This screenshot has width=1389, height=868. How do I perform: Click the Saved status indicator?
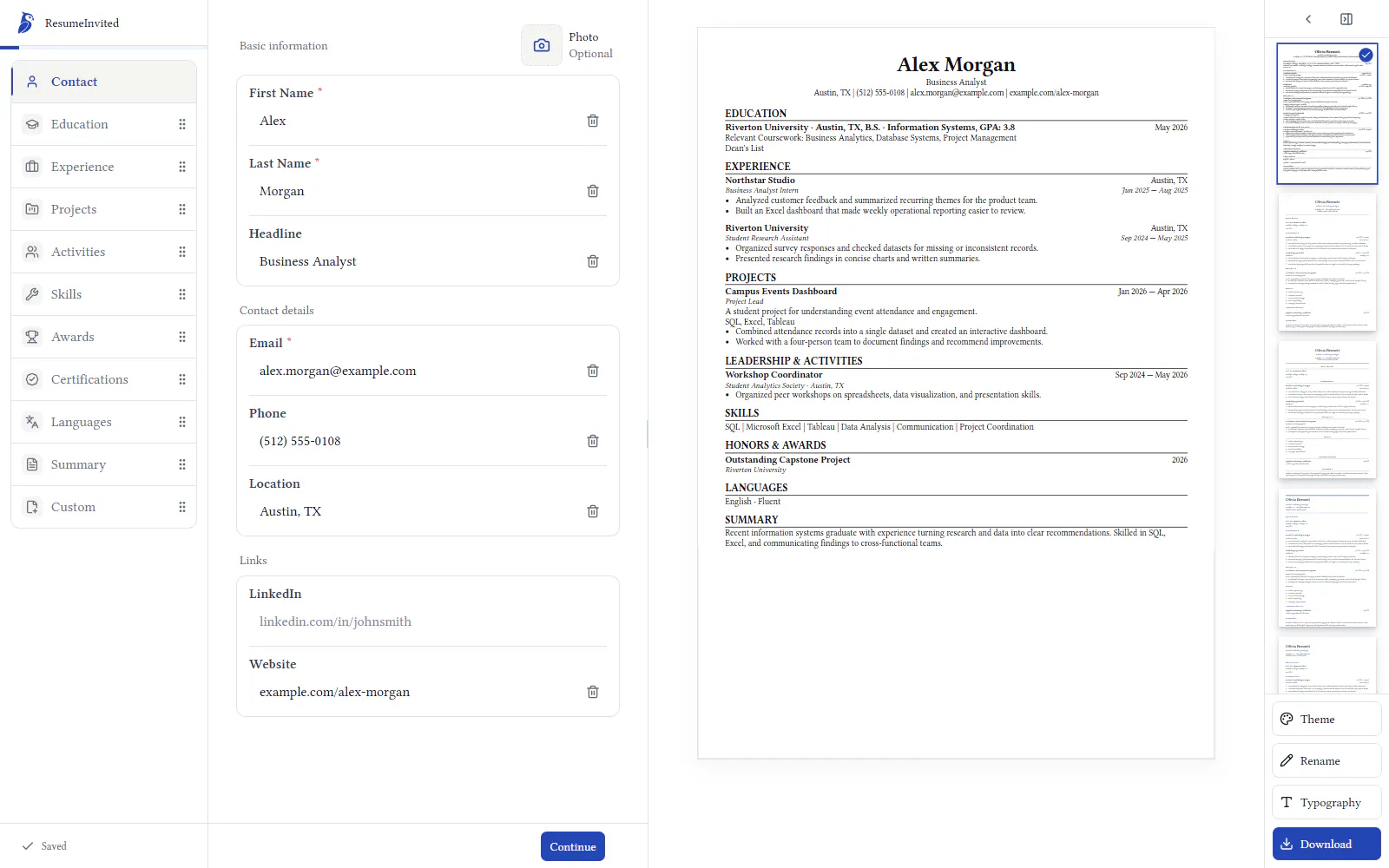click(44, 846)
